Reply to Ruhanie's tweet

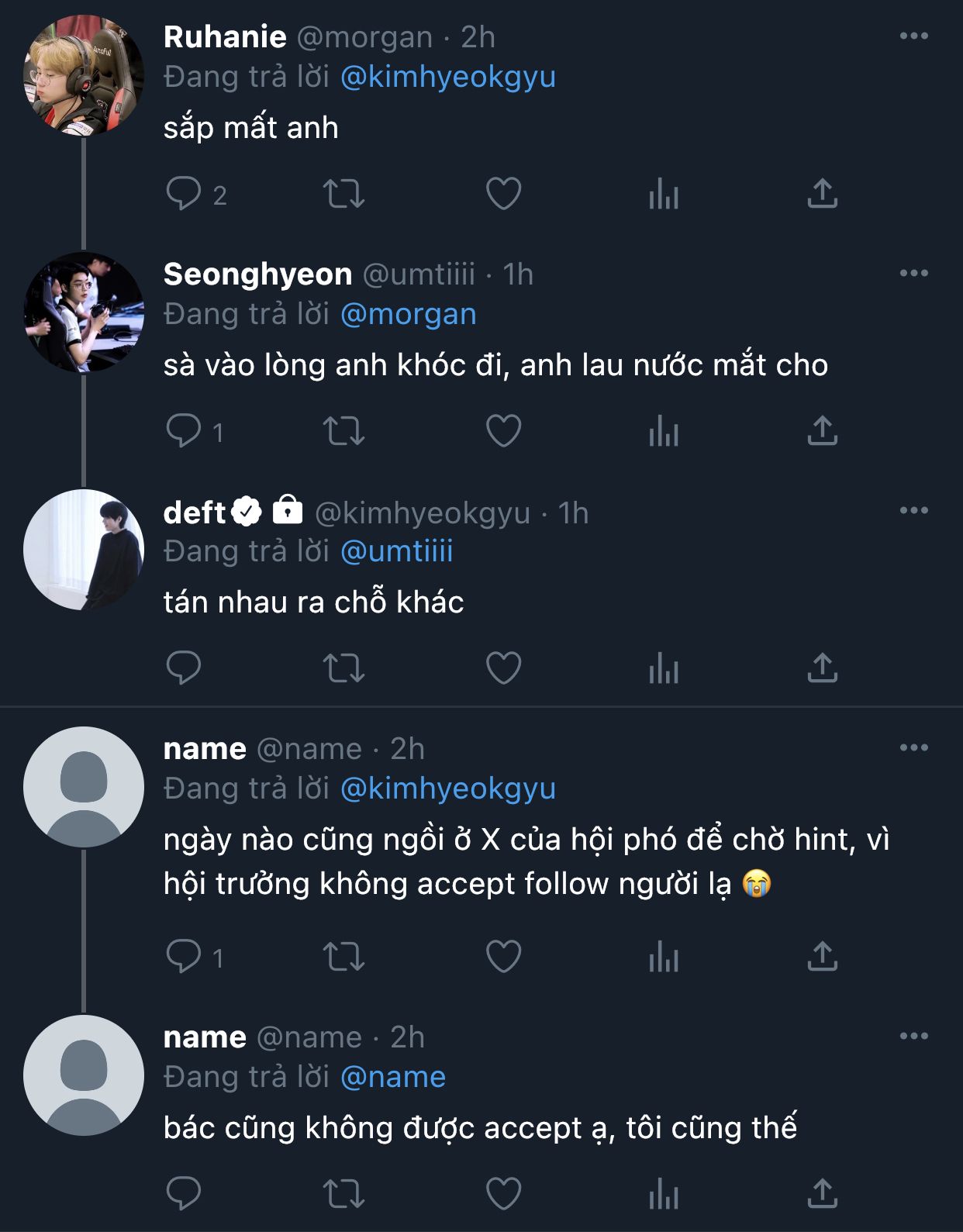(184, 194)
